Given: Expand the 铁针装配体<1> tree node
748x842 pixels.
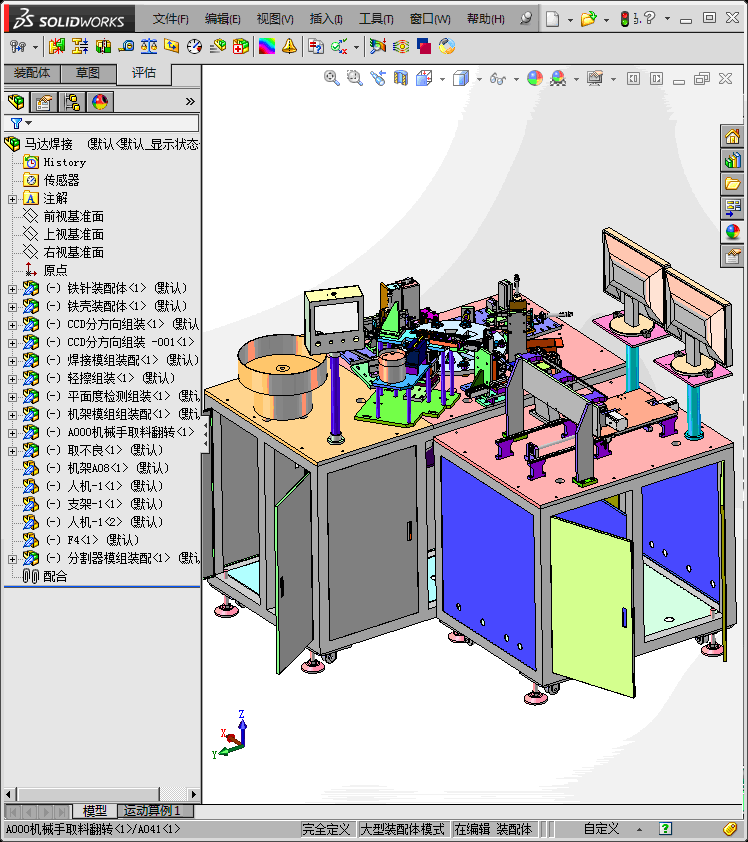Looking at the screenshot, I should 12,289.
